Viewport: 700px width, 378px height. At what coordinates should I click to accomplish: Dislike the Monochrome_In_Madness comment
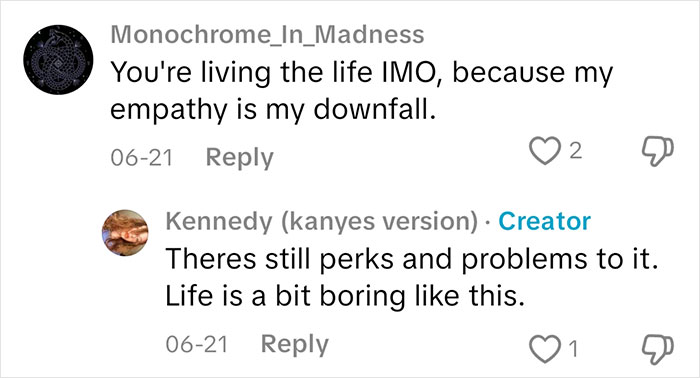coord(658,151)
